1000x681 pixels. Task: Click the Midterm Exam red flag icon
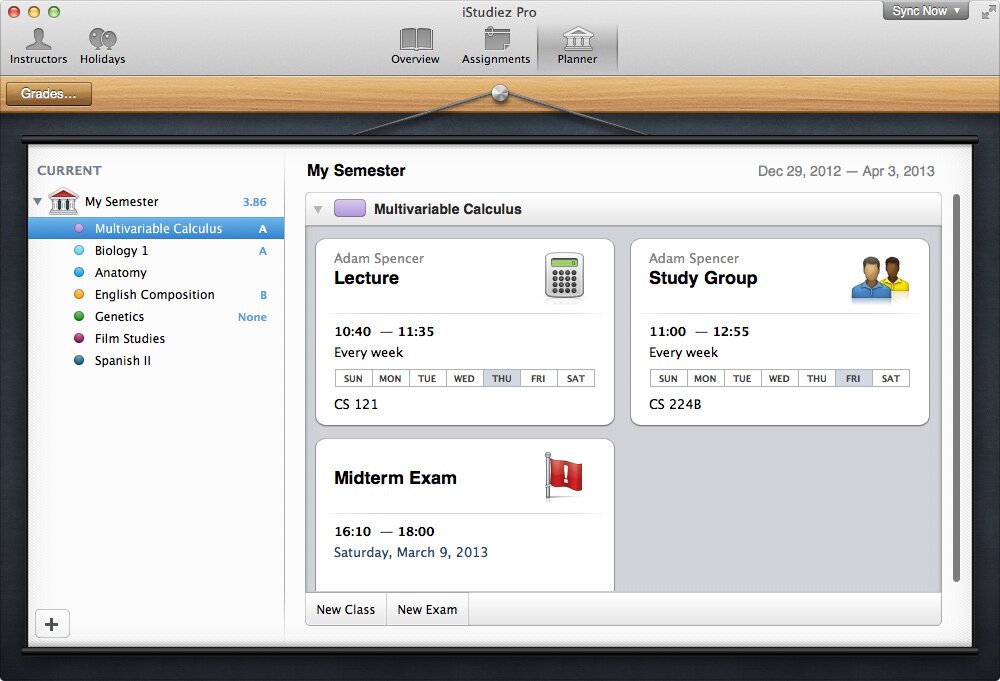563,475
